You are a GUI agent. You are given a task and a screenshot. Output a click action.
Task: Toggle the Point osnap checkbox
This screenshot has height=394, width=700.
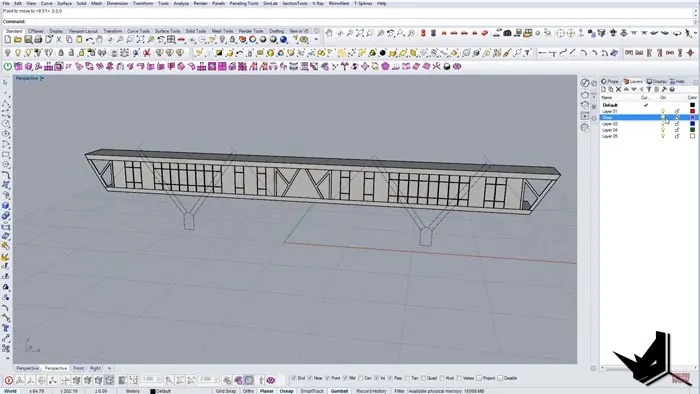pyautogui.click(x=327, y=378)
